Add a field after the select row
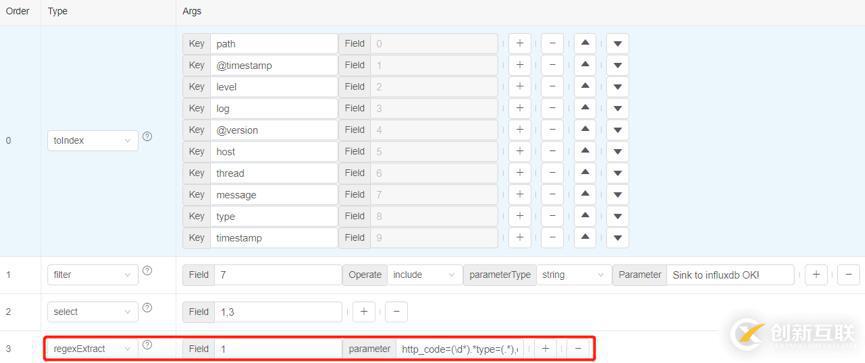Screen dimensions: 865x363 pyautogui.click(x=364, y=312)
